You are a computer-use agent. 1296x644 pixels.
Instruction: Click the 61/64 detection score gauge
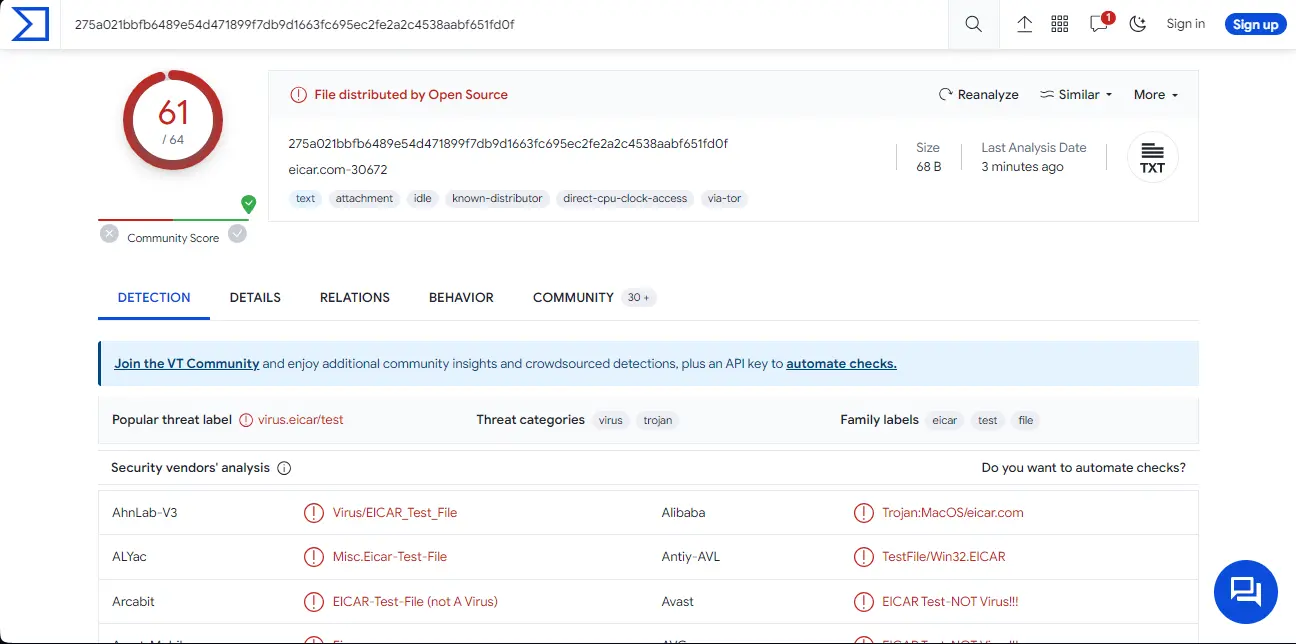173,119
